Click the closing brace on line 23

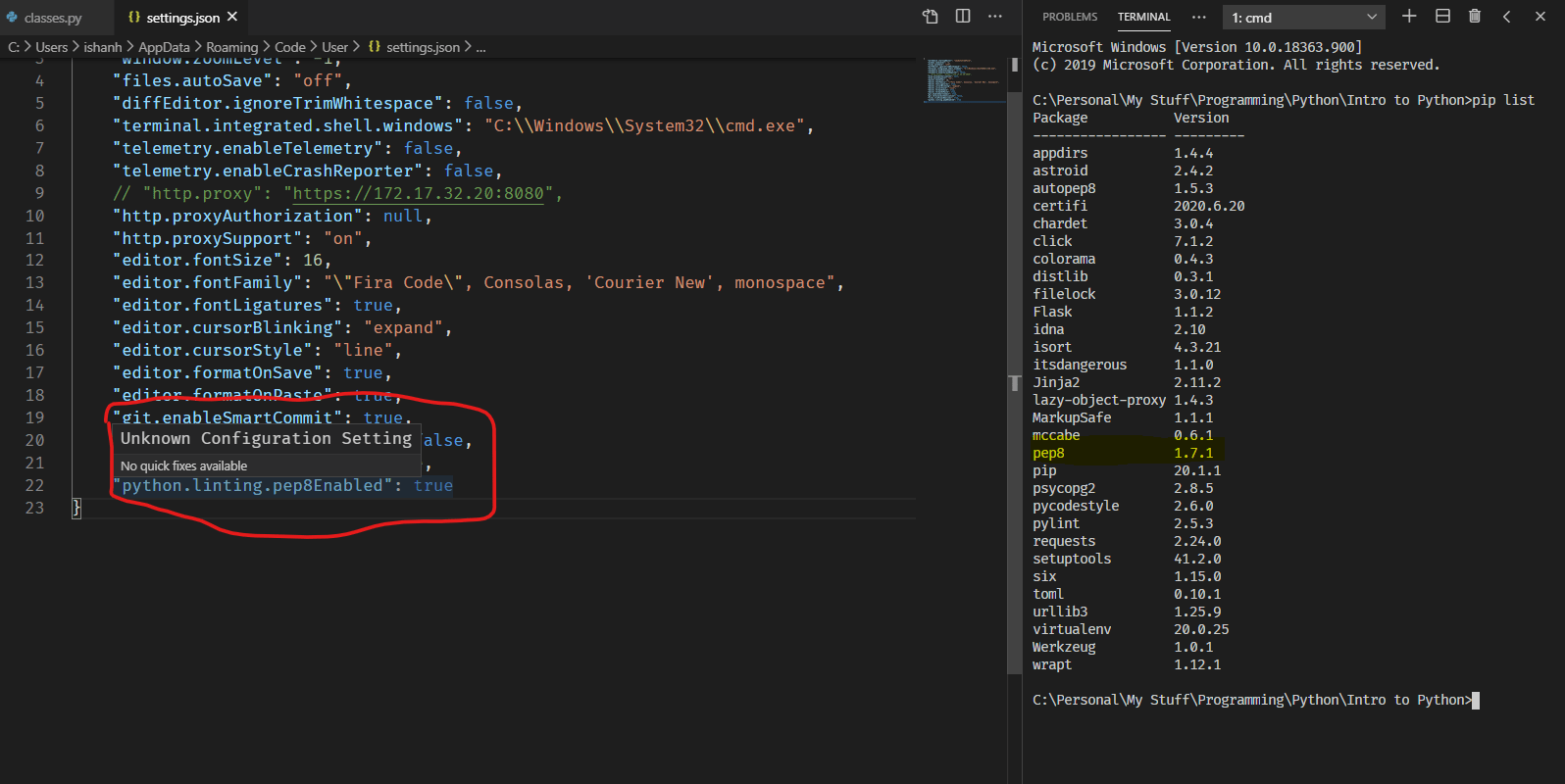click(76, 508)
